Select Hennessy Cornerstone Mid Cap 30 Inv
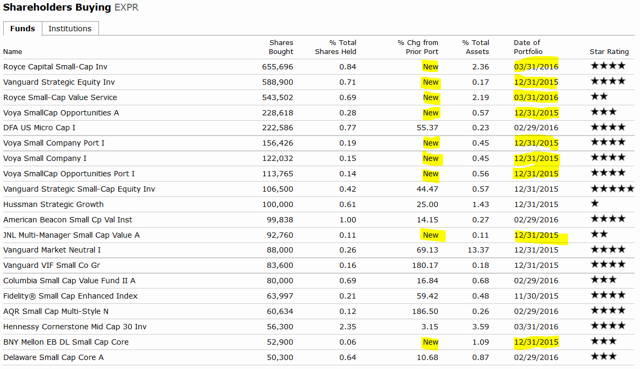Screen dimensions: 640x369 click(x=75, y=327)
